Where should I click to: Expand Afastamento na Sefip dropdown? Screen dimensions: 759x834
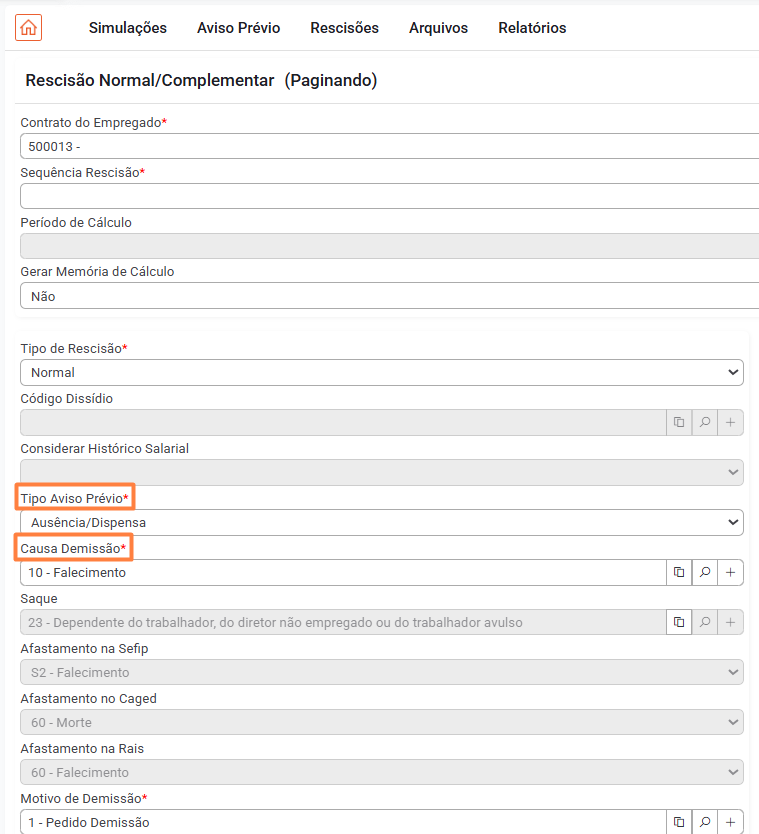(381, 672)
